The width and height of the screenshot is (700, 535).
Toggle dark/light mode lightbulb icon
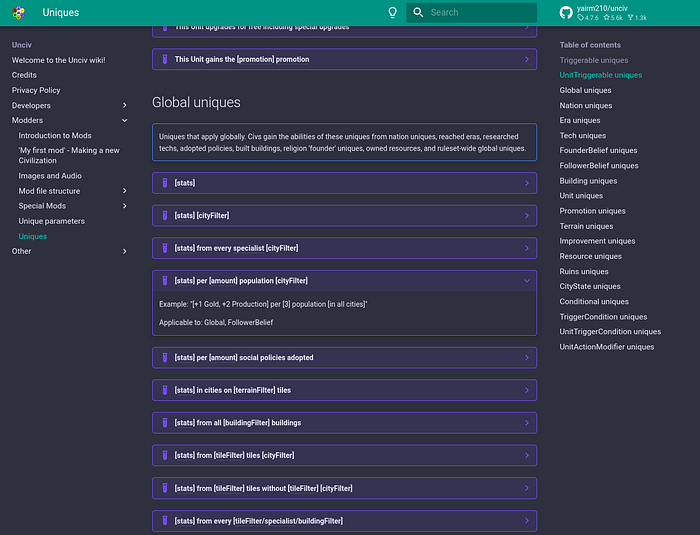pos(392,13)
